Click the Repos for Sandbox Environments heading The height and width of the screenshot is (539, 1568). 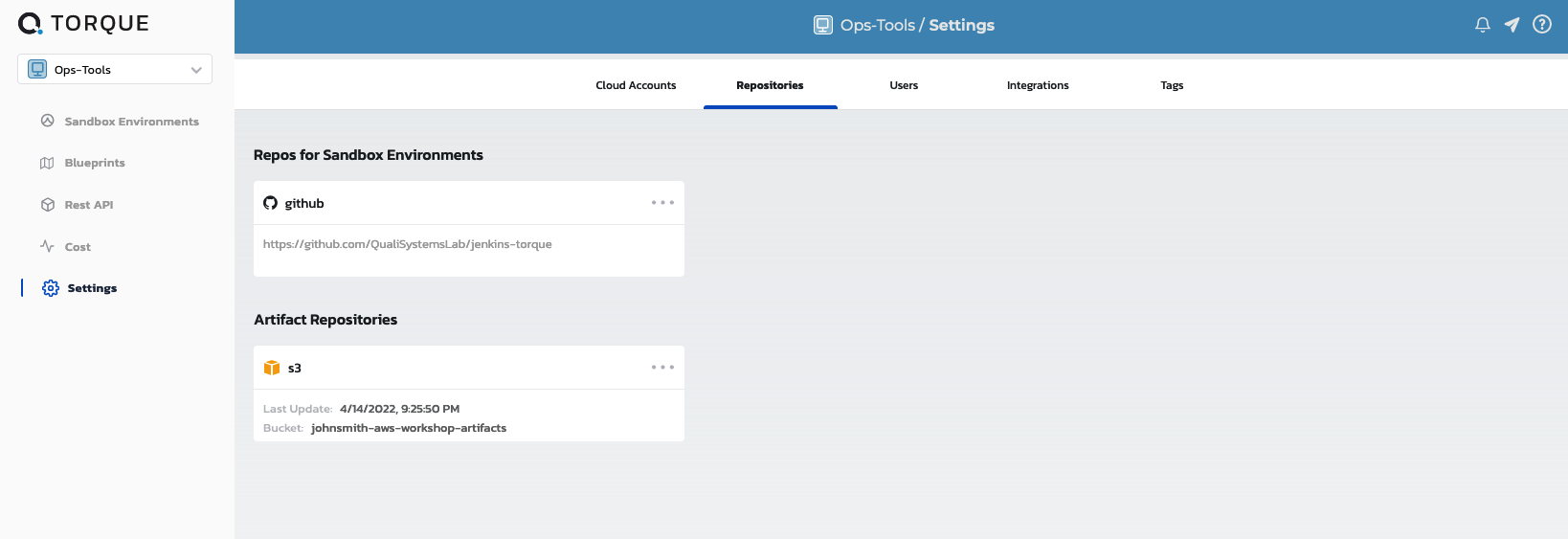369,155
